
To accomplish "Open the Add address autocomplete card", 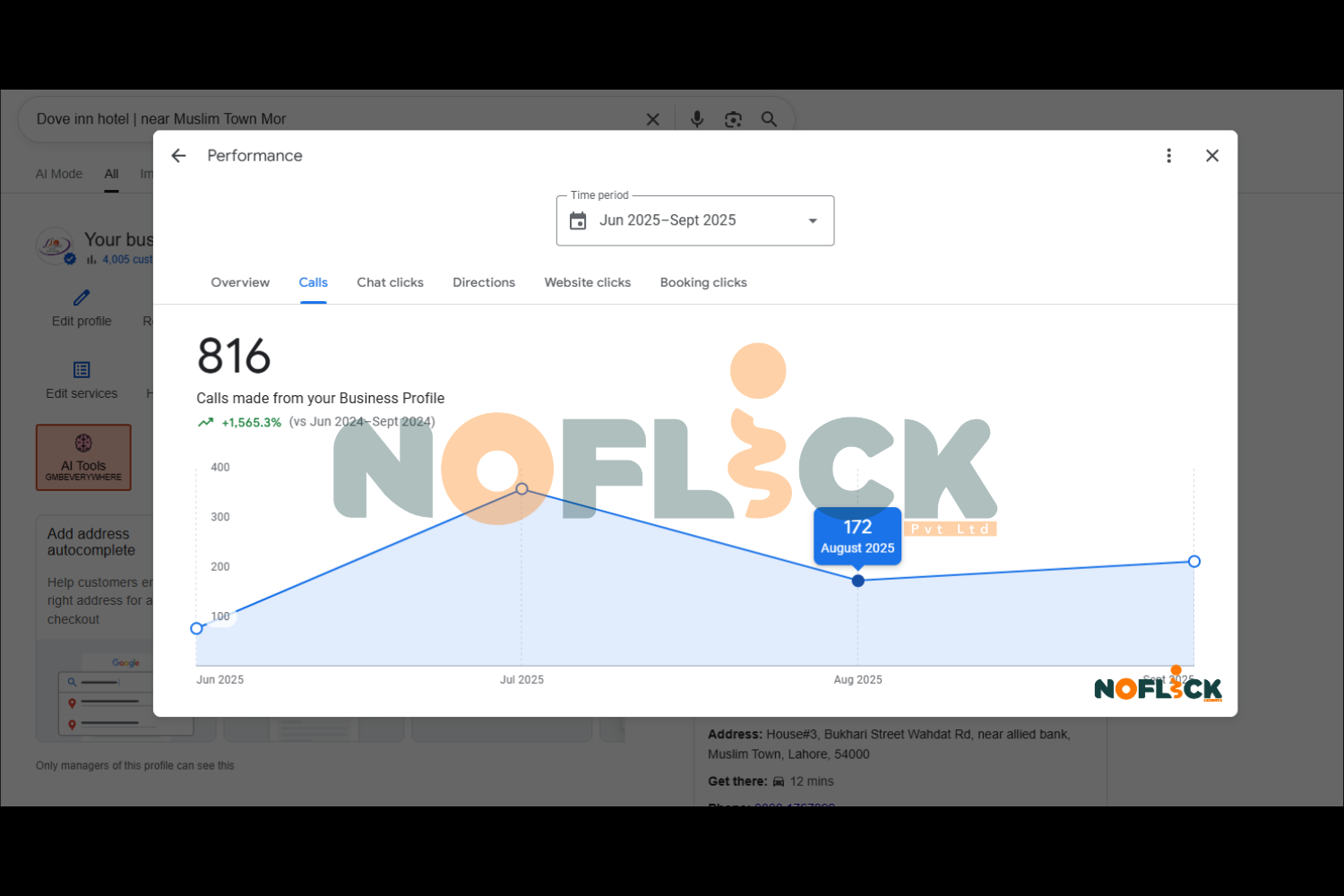I will [x=95, y=627].
